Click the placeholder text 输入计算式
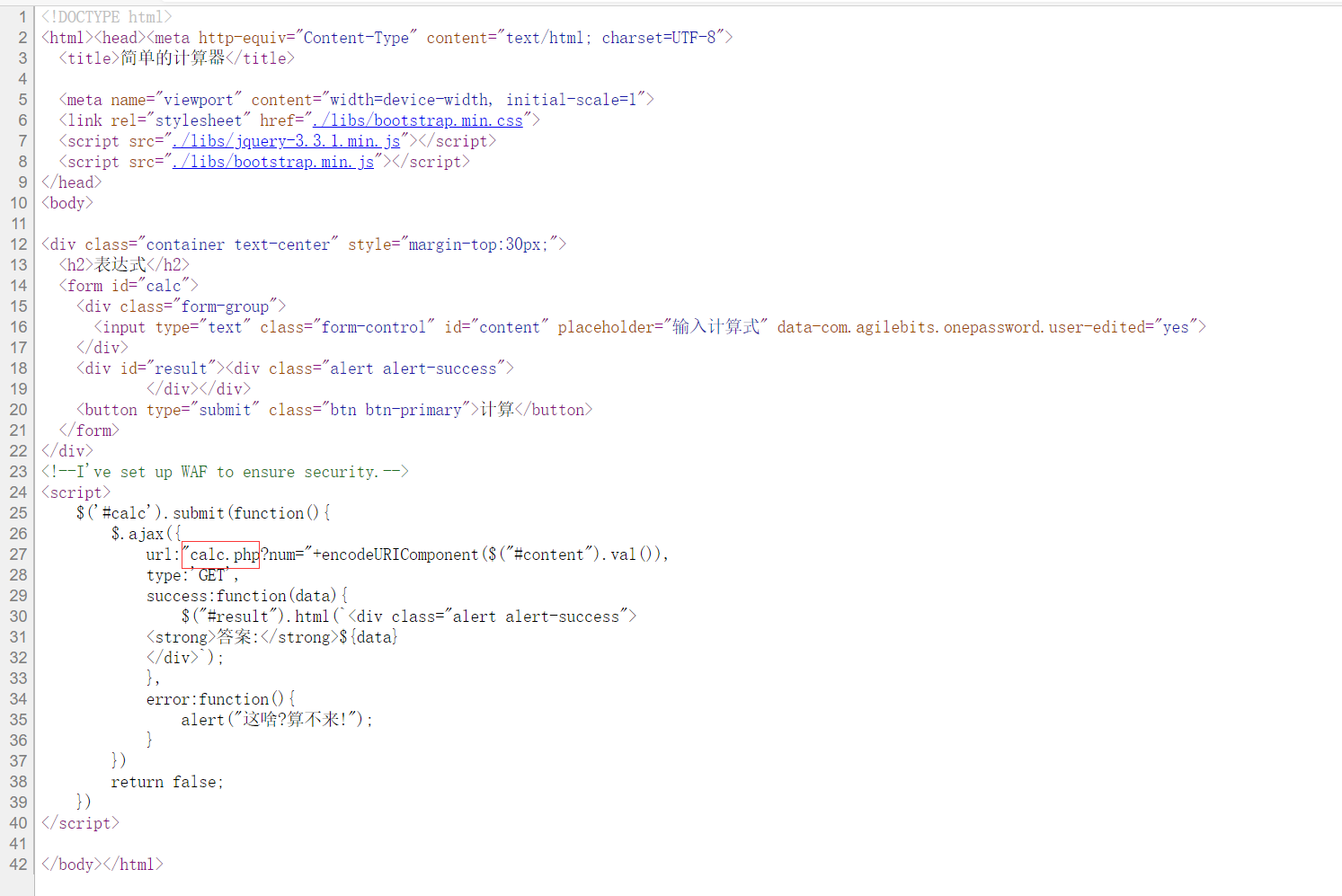 [x=716, y=327]
